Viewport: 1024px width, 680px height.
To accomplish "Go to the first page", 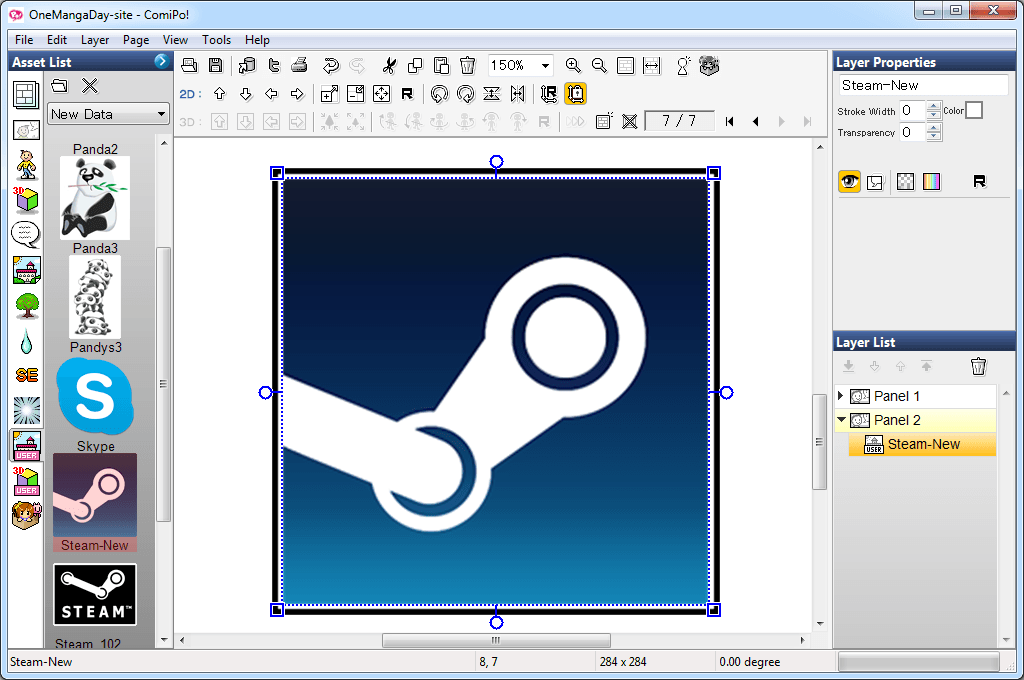I will pos(729,121).
